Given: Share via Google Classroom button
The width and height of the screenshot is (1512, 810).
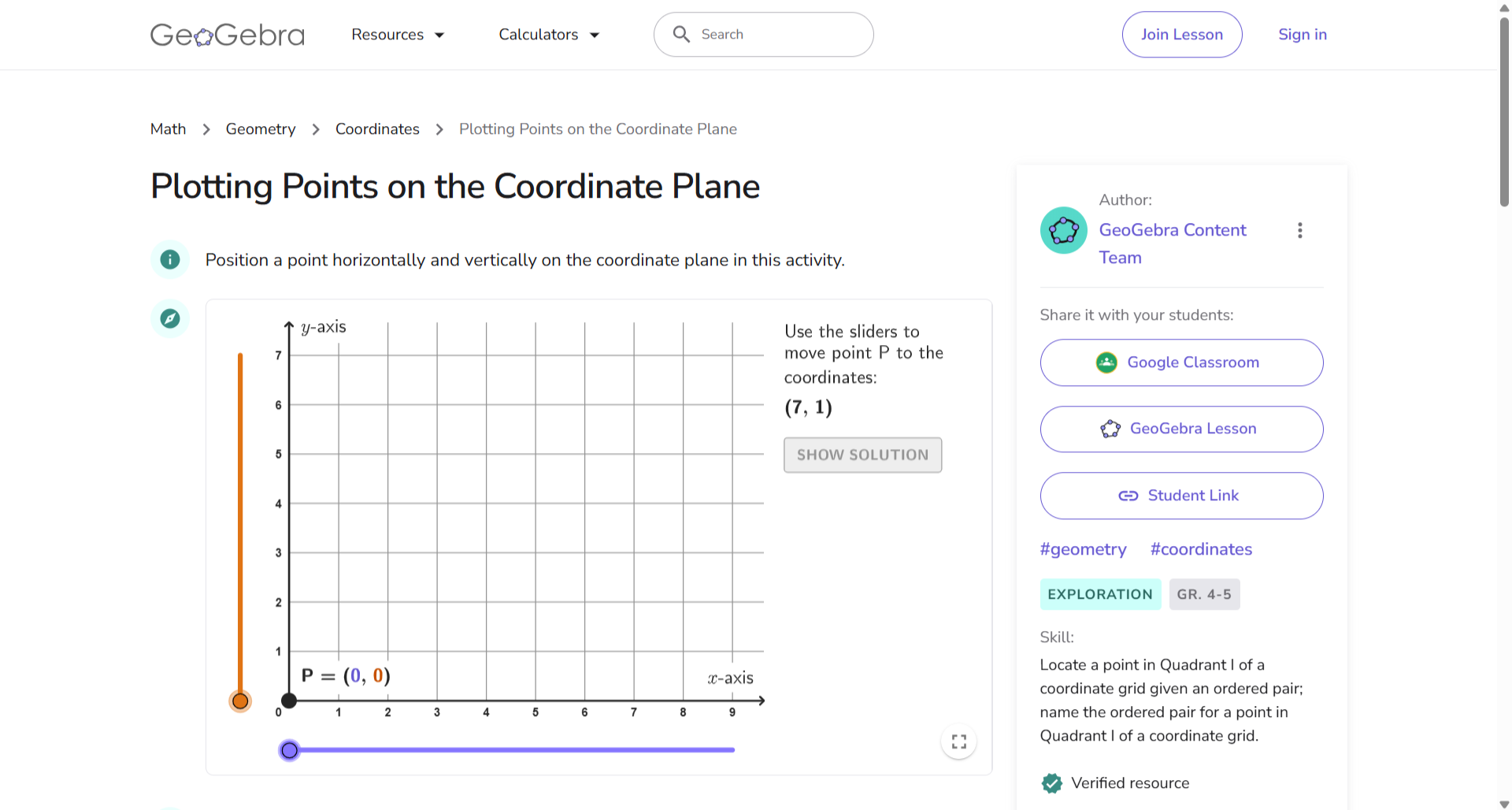Looking at the screenshot, I should [1181, 362].
